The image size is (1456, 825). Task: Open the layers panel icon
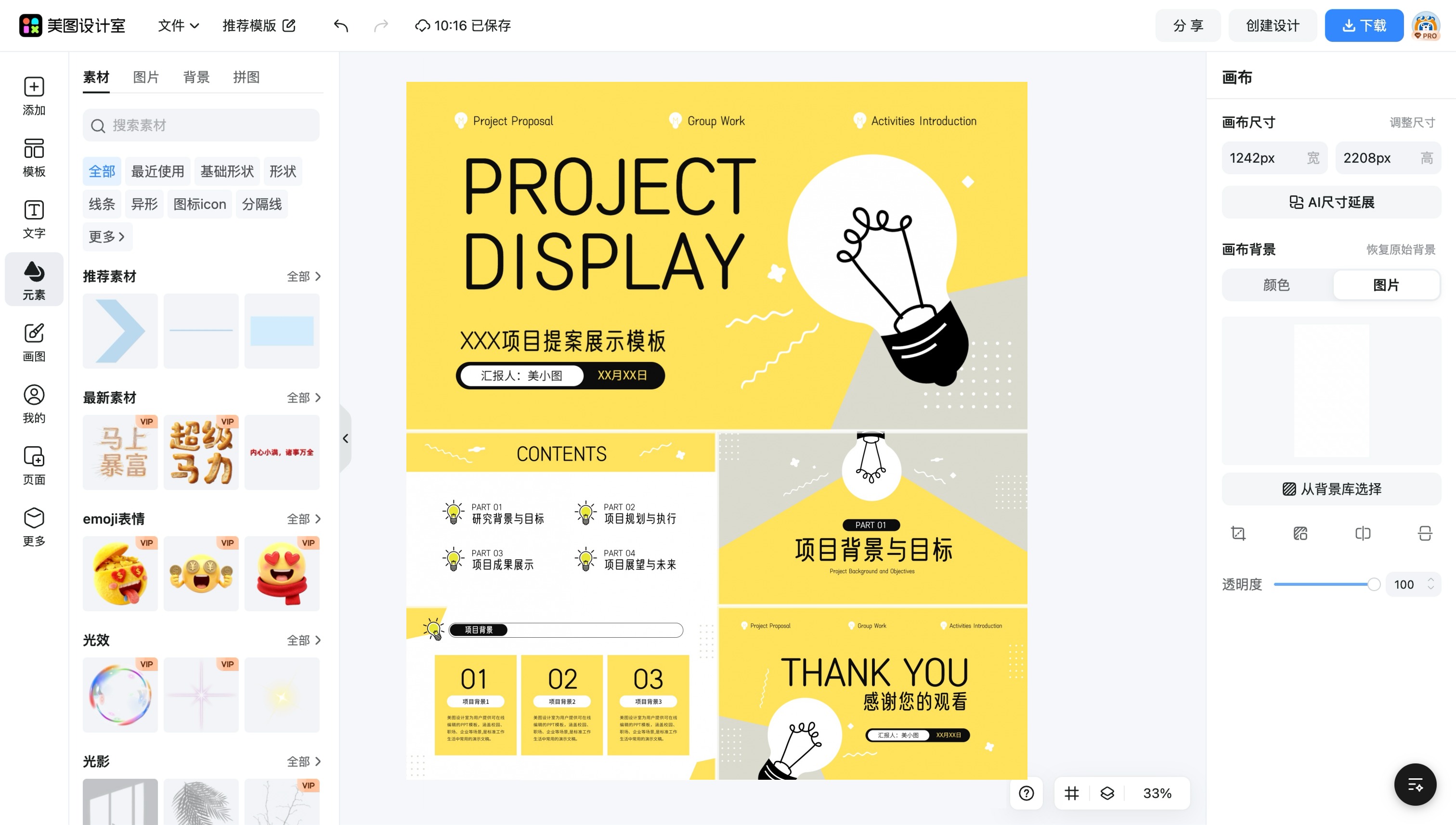coord(1107,793)
